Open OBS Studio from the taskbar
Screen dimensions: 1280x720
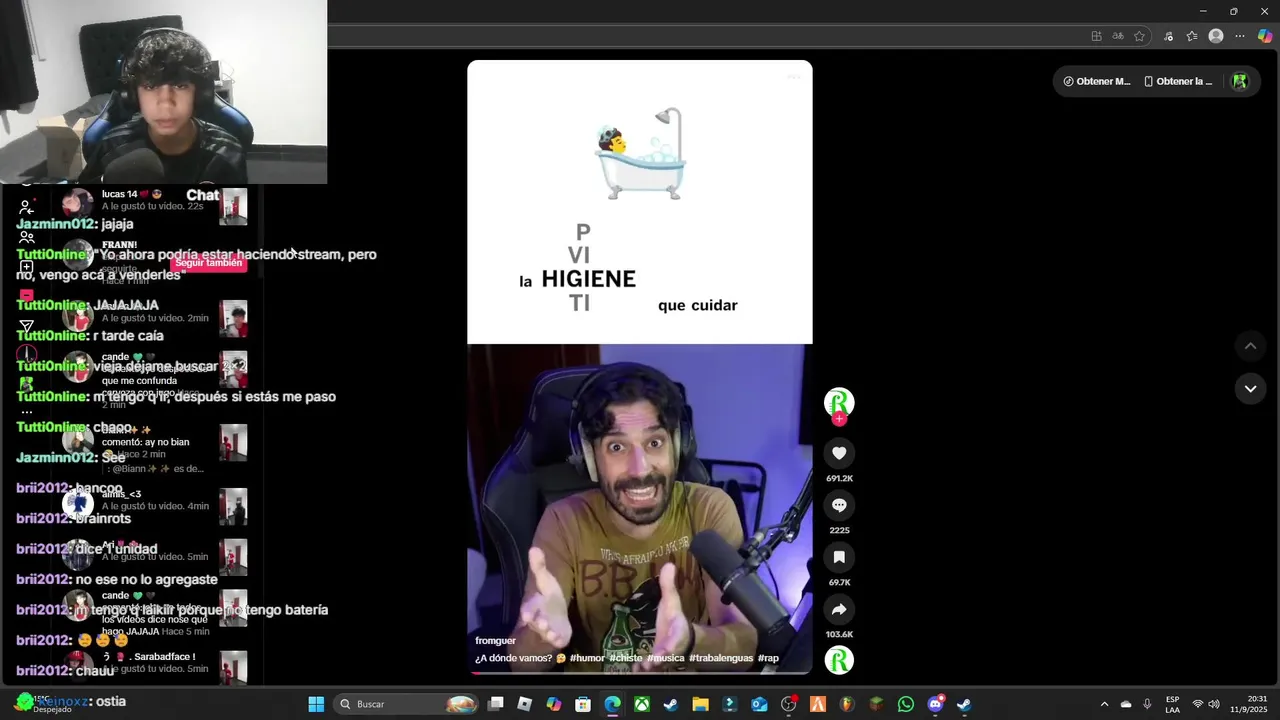pyautogui.click(x=788, y=704)
